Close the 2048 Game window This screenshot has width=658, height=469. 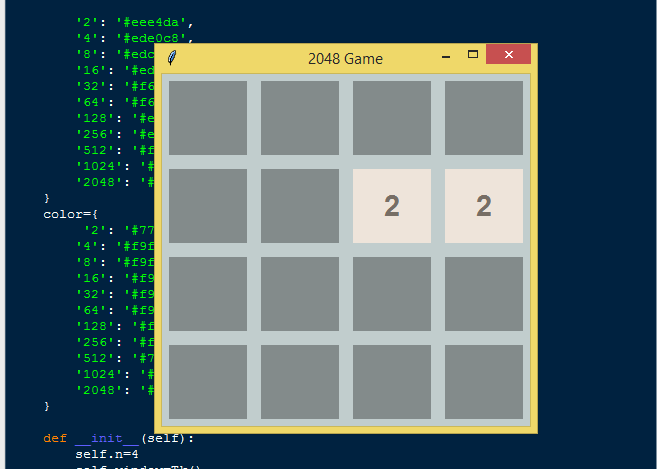click(x=508, y=55)
